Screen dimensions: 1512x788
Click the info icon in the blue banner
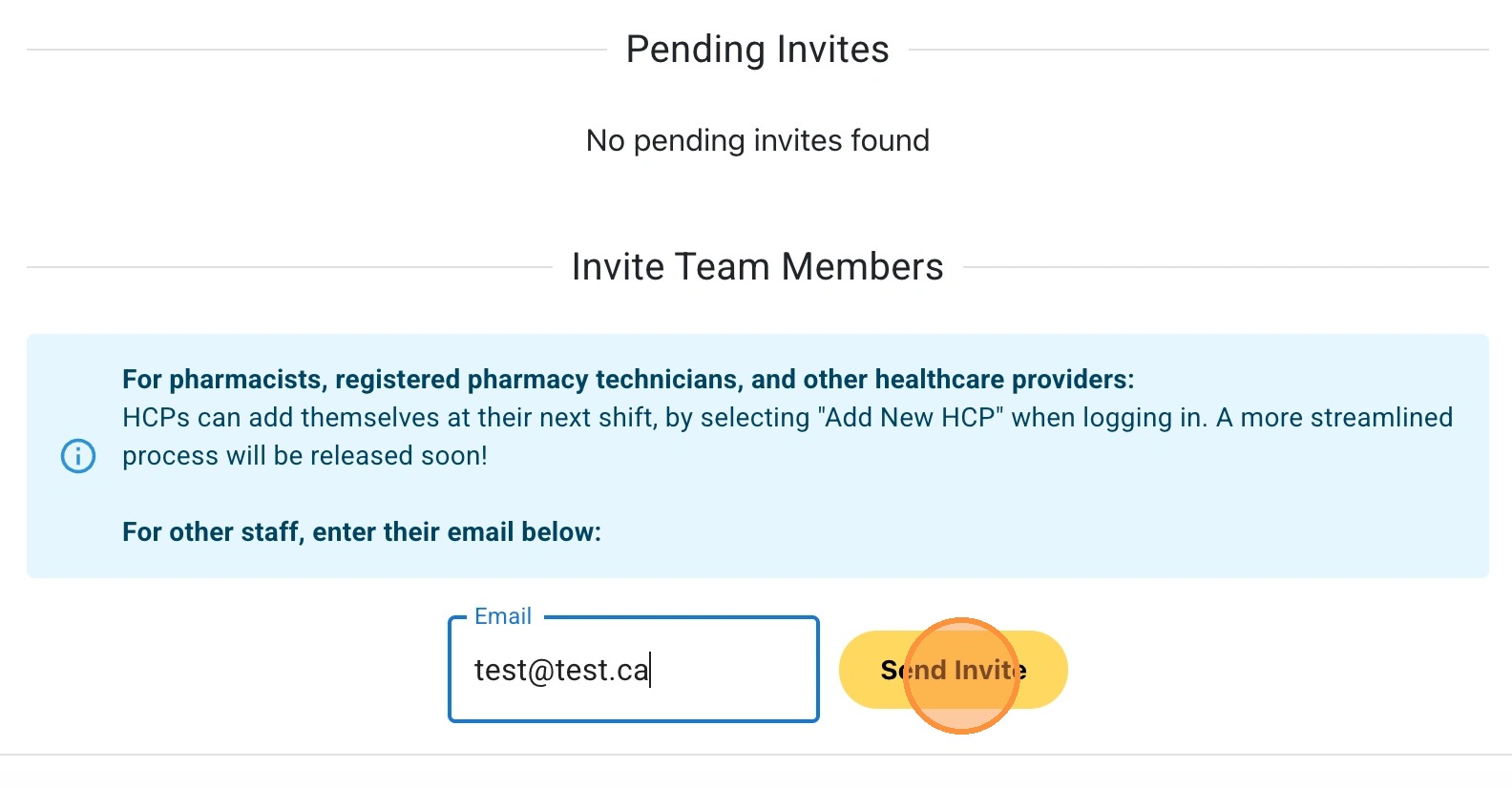coord(78,456)
